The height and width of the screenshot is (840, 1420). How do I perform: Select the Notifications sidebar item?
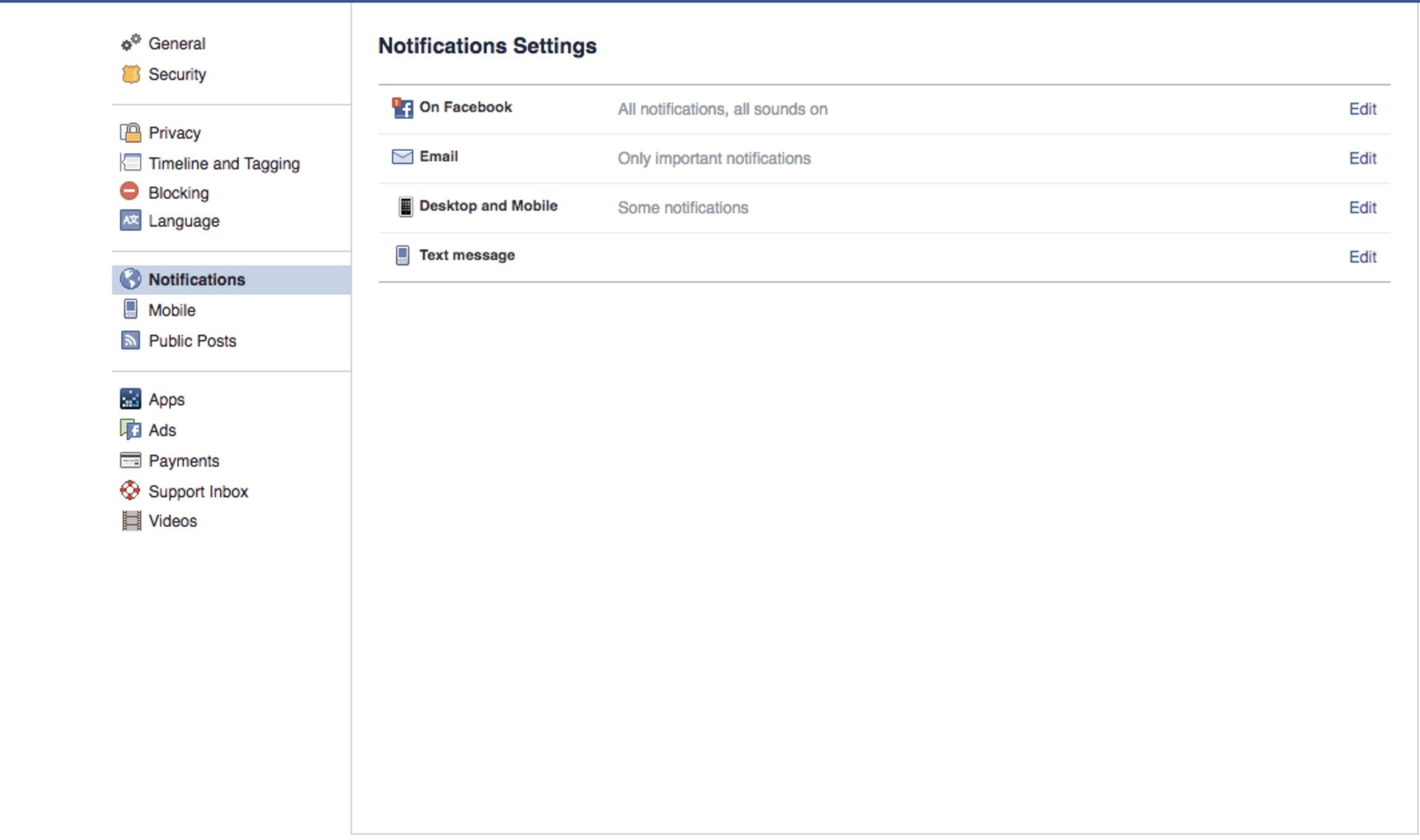(x=197, y=280)
